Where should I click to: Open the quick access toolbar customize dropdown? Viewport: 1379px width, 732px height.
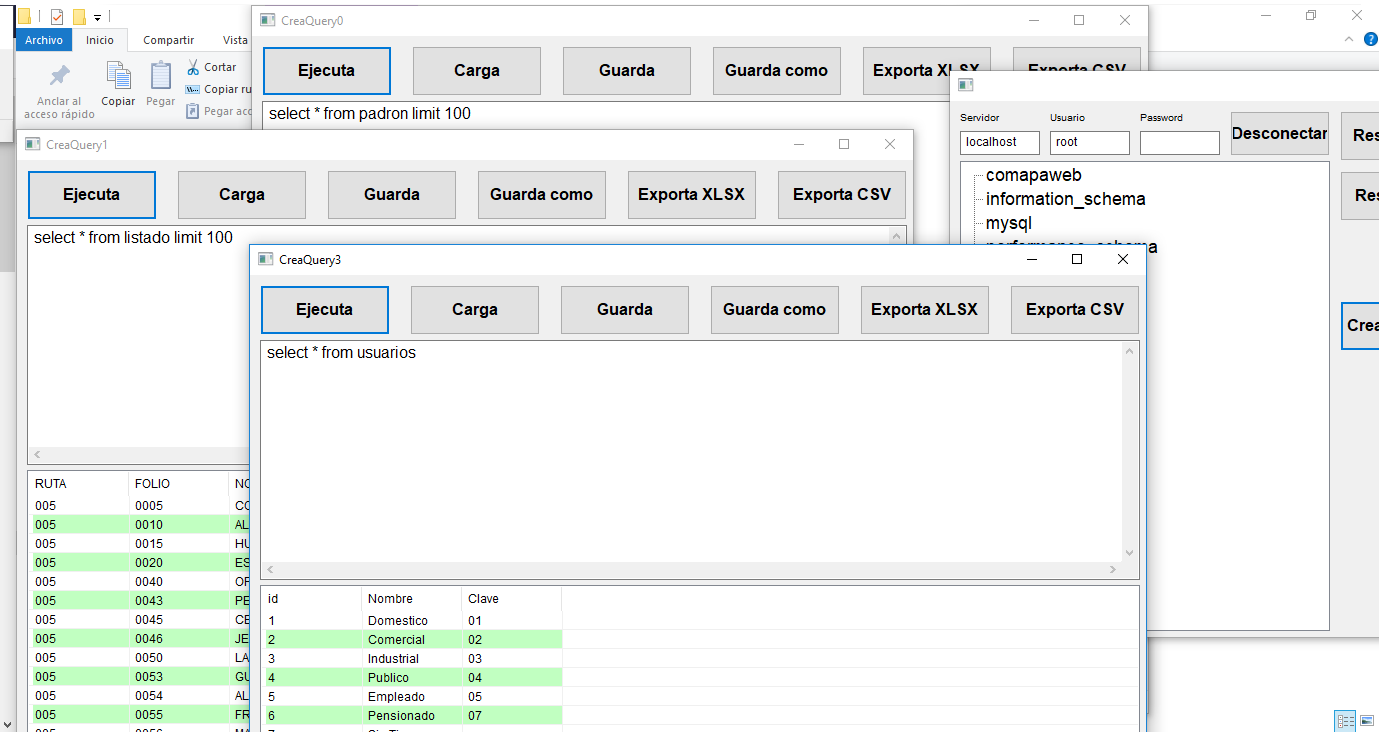click(97, 18)
